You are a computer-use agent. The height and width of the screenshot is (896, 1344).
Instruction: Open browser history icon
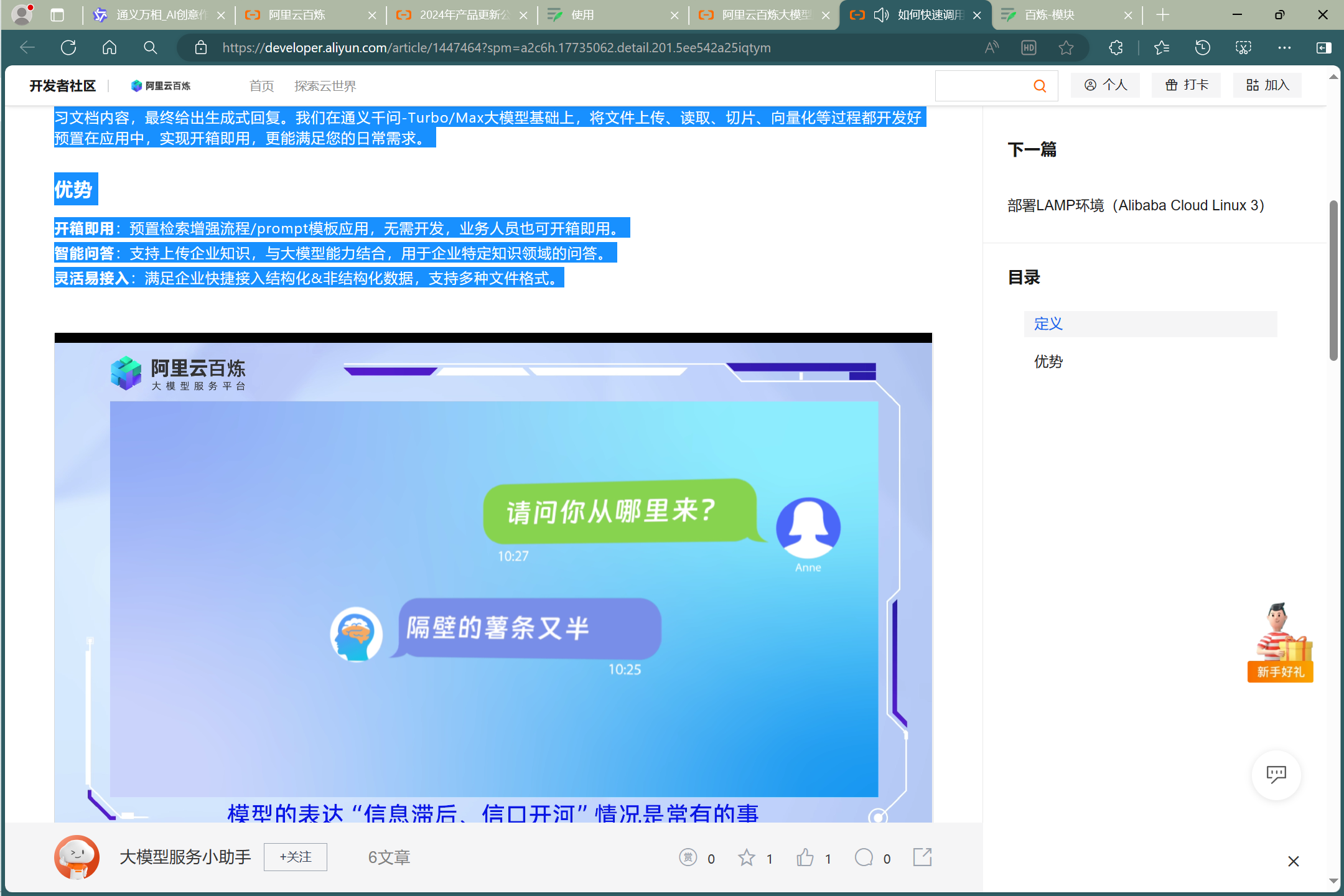tap(1203, 48)
